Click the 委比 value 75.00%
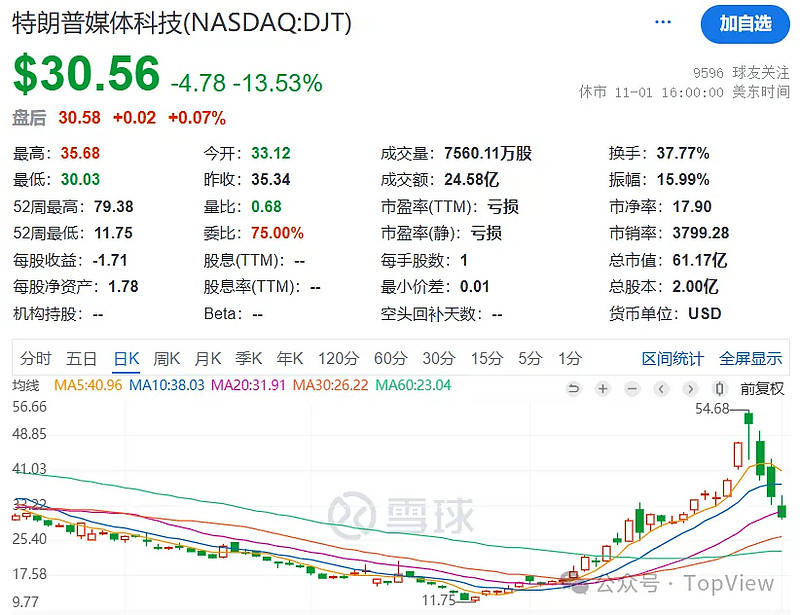Screen dimensions: 800x615 278,233
